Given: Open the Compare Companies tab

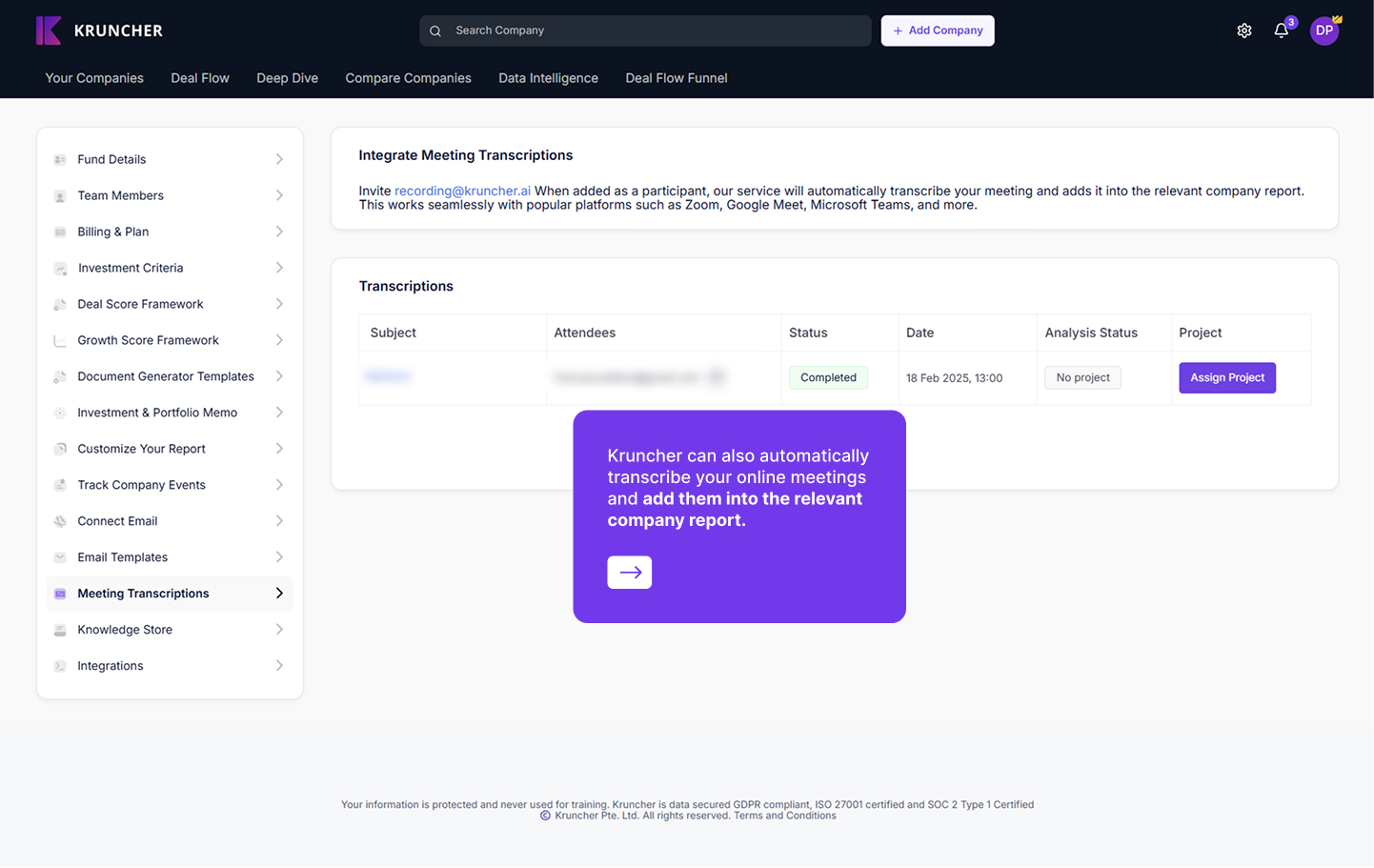Looking at the screenshot, I should 408,78.
